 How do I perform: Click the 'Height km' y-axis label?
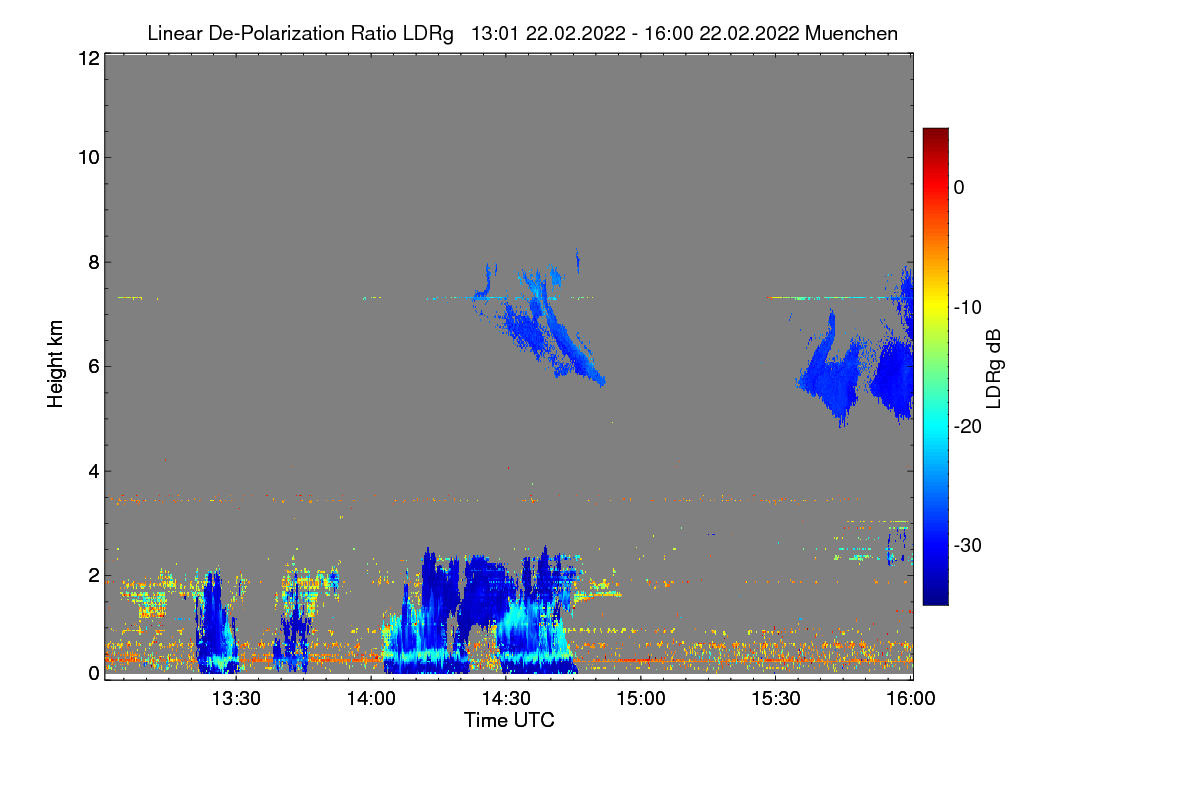55,364
